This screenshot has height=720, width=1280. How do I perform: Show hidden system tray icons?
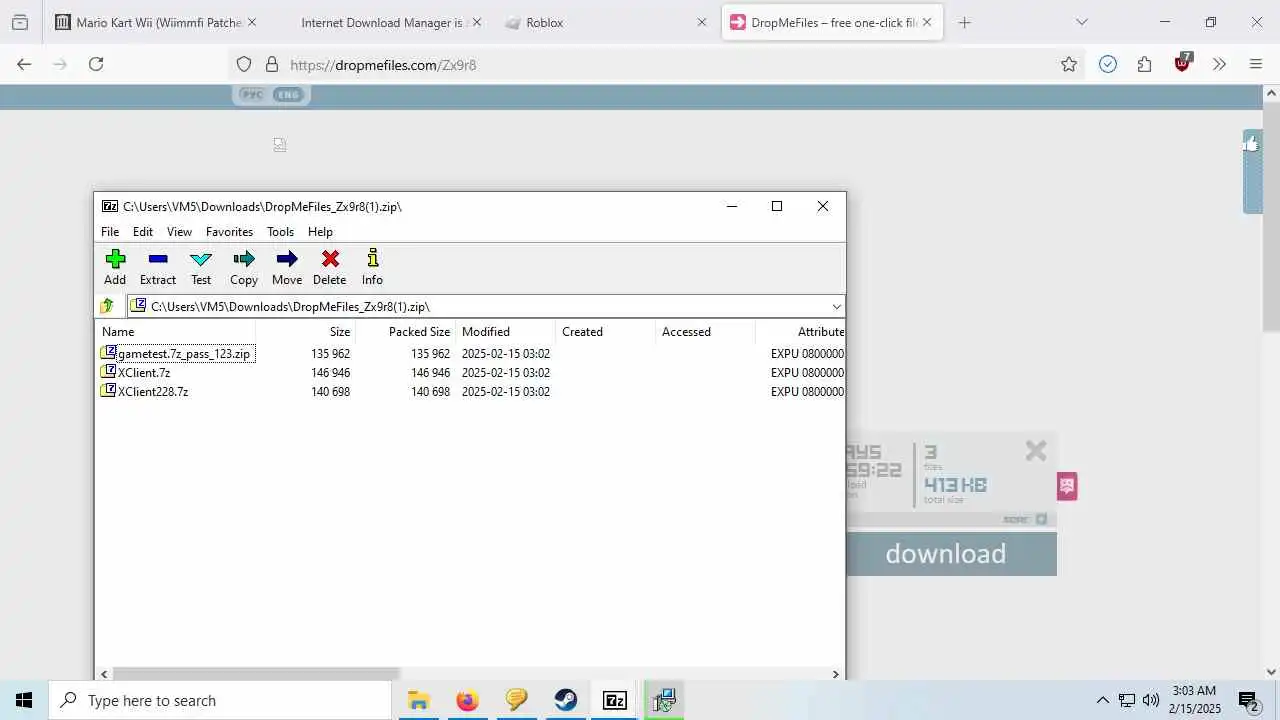[x=1103, y=700]
